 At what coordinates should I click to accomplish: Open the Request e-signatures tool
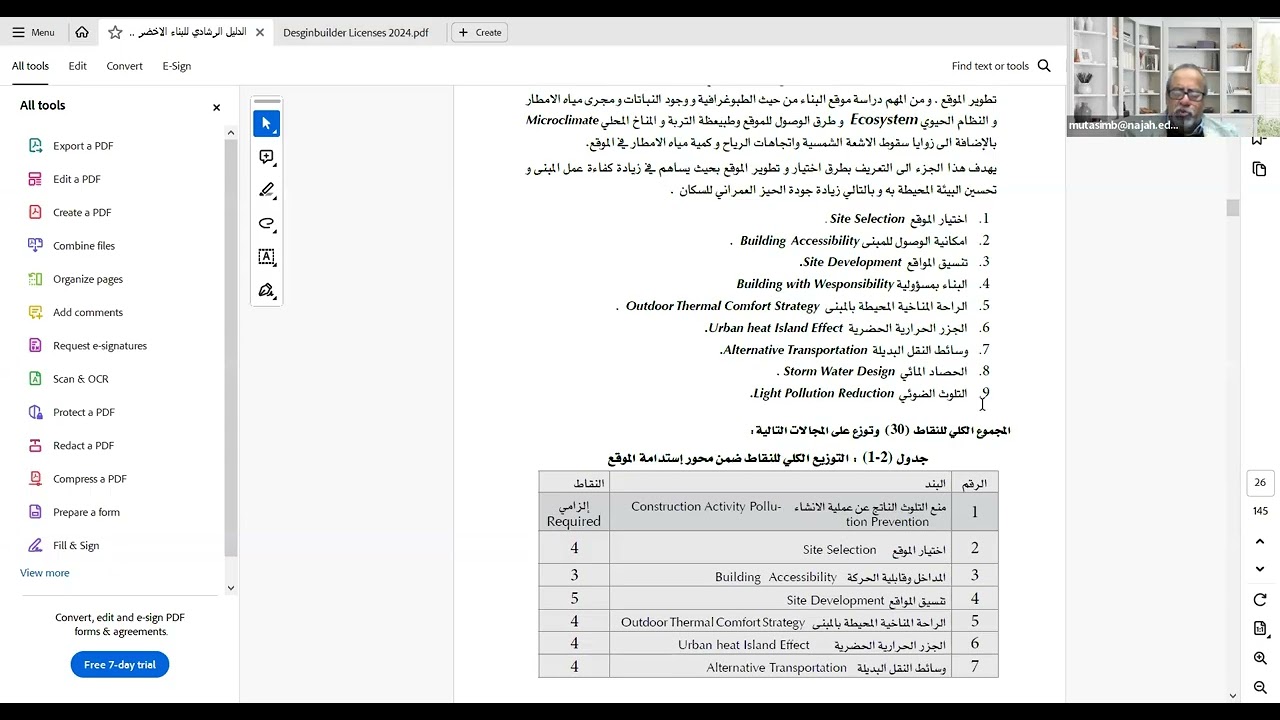click(100, 346)
